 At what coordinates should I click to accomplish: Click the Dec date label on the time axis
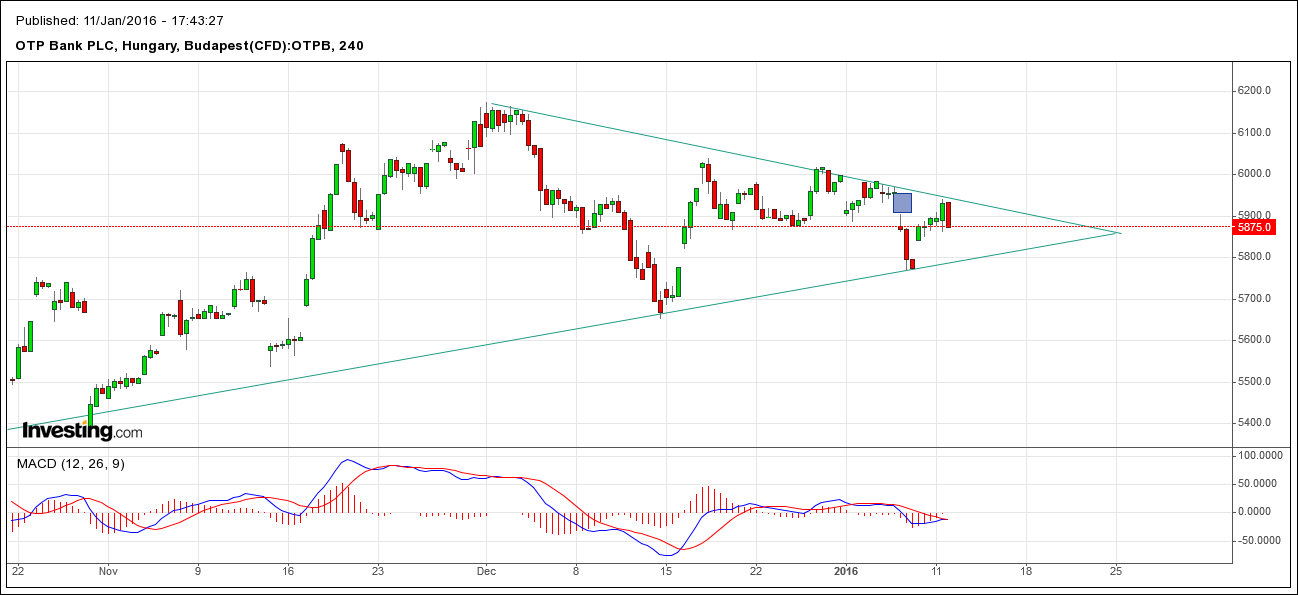tap(487, 571)
